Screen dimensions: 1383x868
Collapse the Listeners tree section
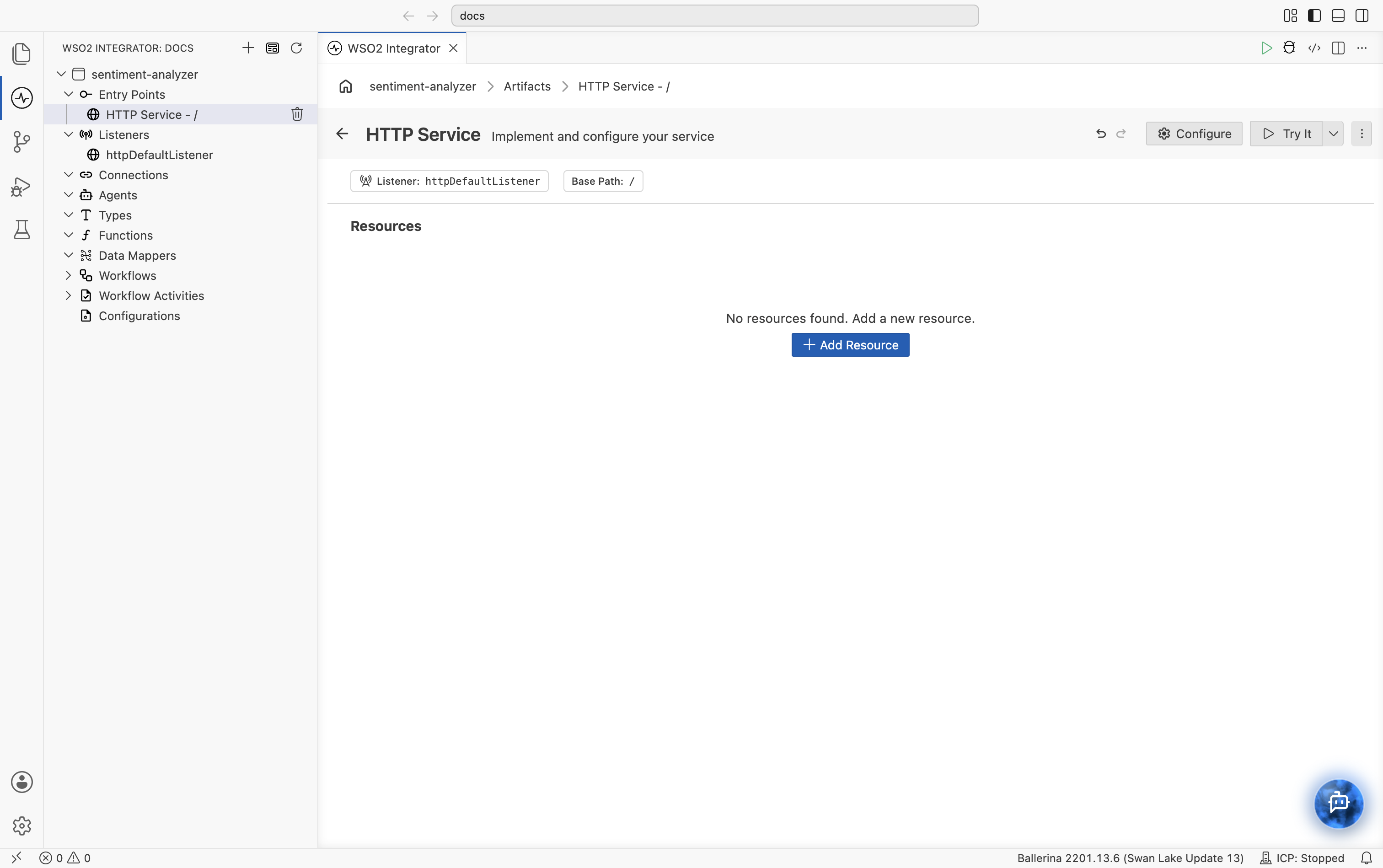[68, 134]
